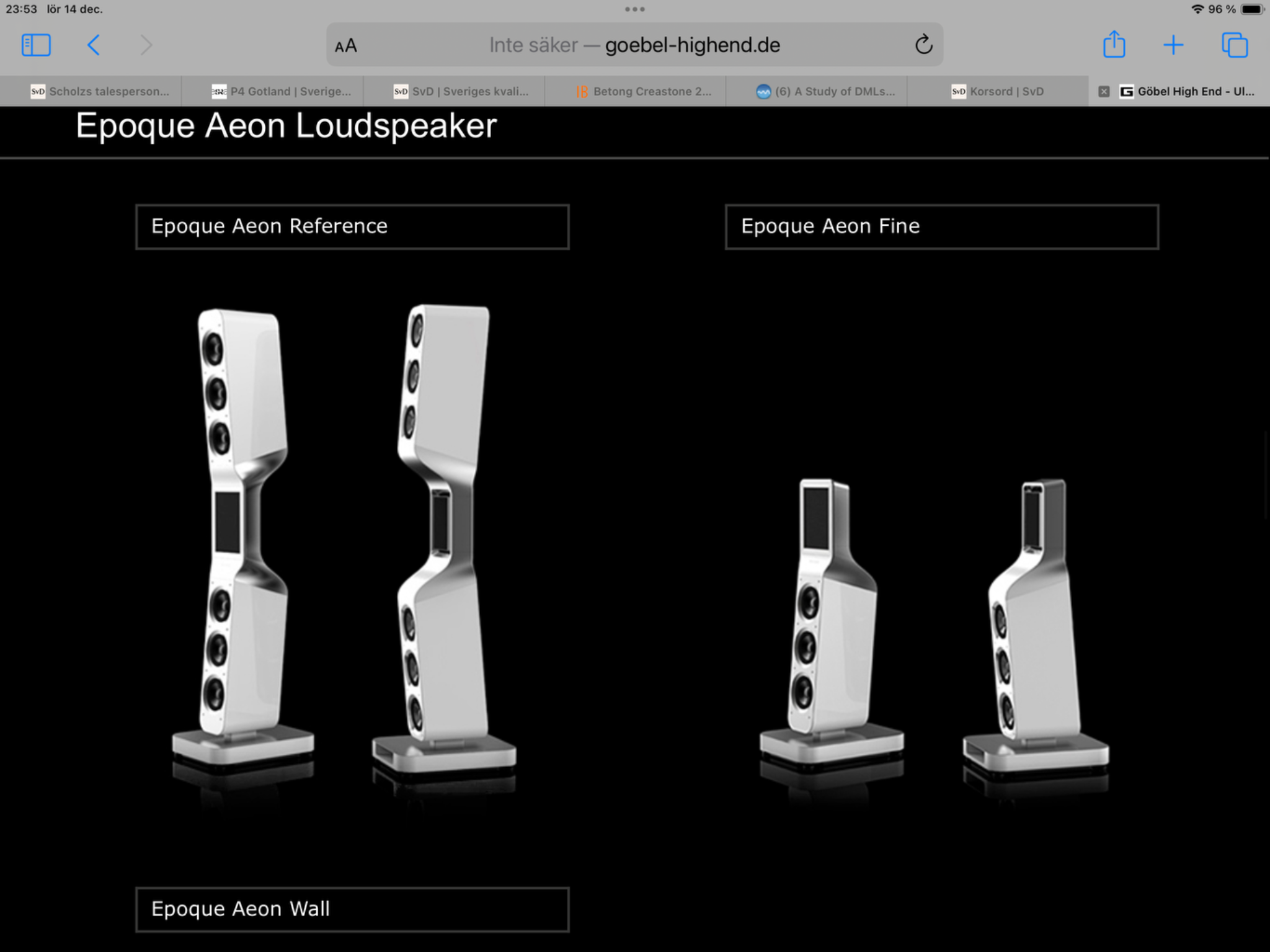This screenshot has height=952, width=1270.
Task: Add a new tab with plus icon
Action: pyautogui.click(x=1173, y=45)
